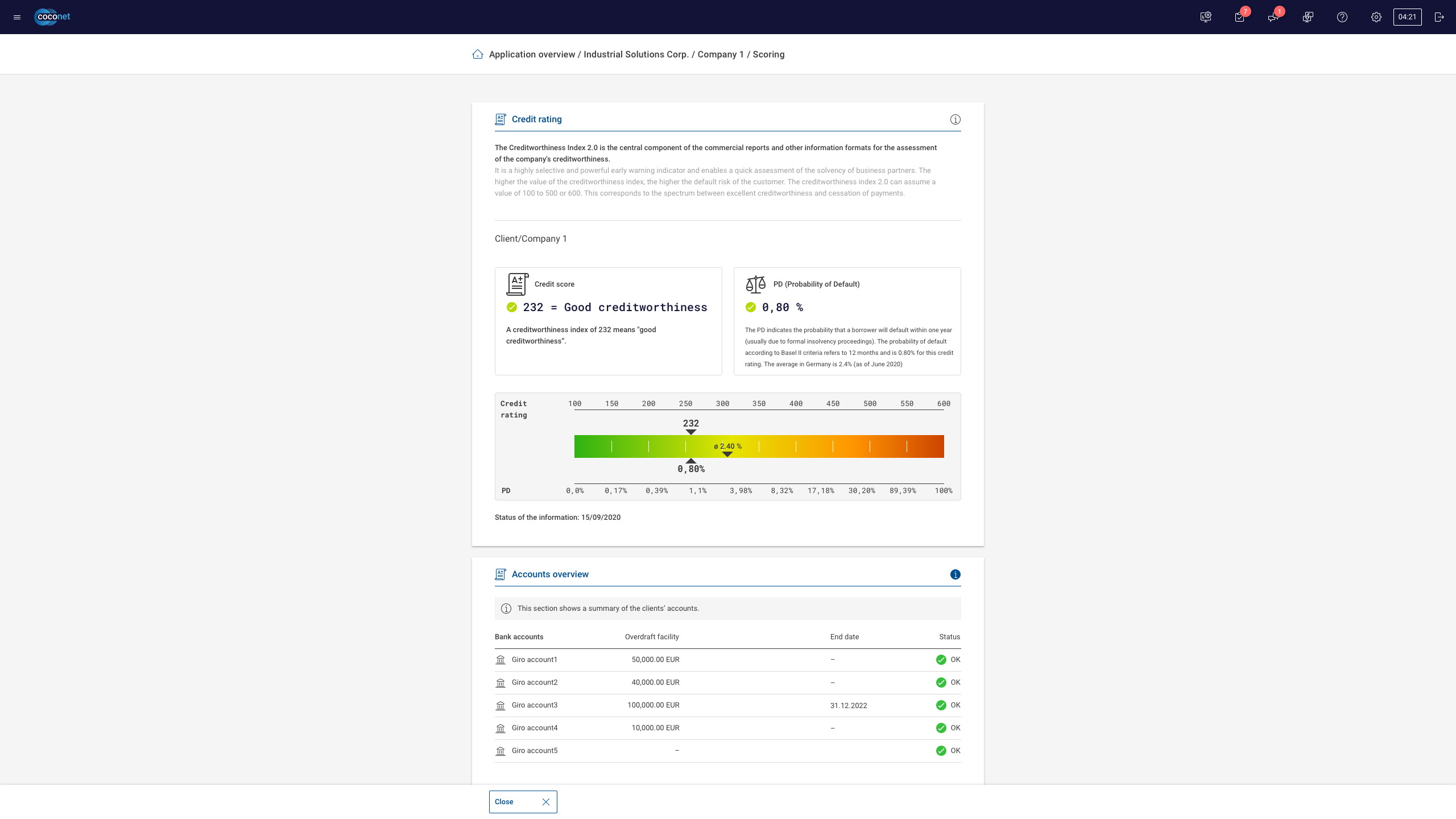Open the monitor dashboard settings icon
1456x819 pixels.
pos(1206,17)
